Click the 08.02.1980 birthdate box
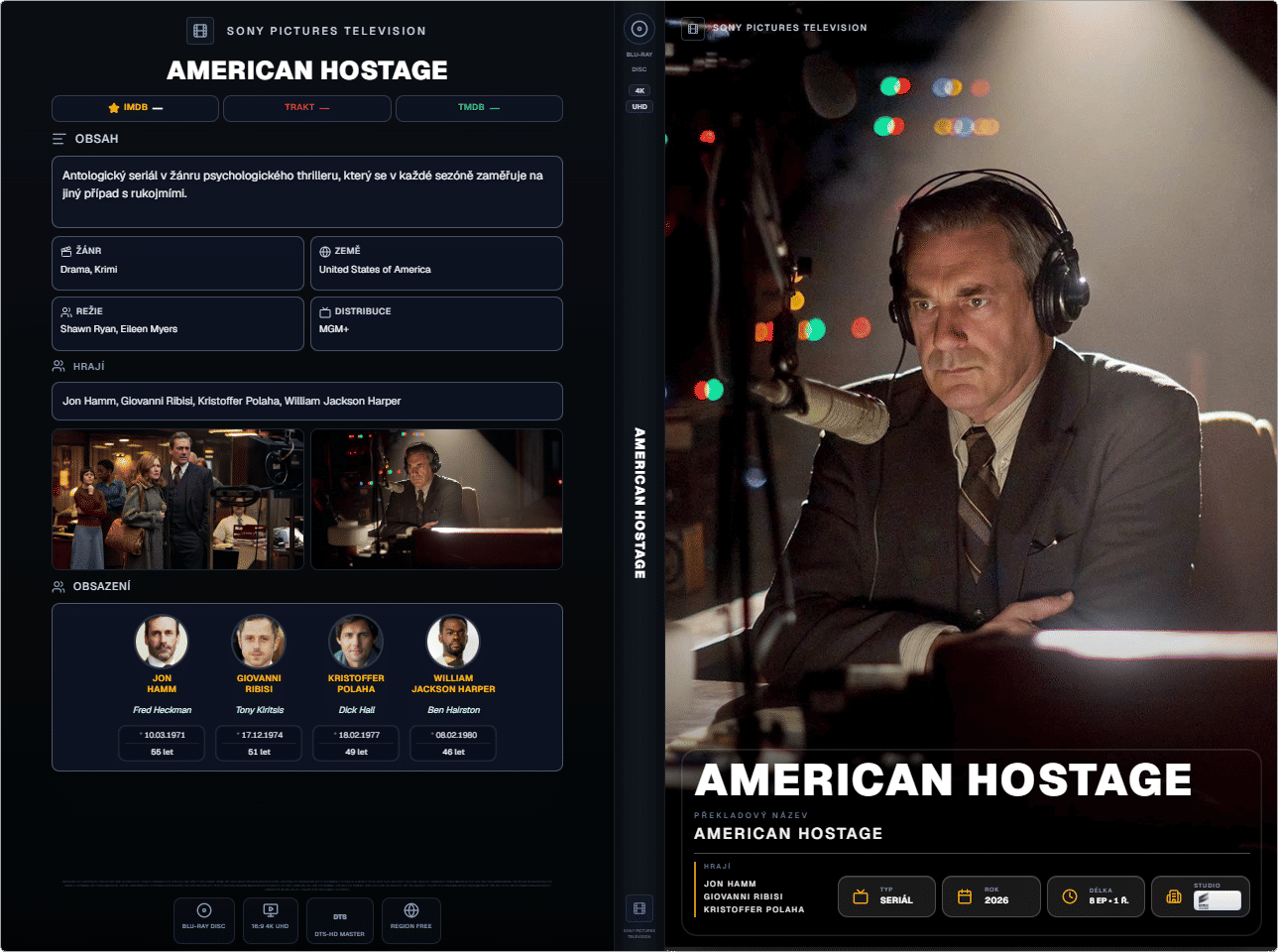The width and height of the screenshot is (1278, 952). coord(453,743)
